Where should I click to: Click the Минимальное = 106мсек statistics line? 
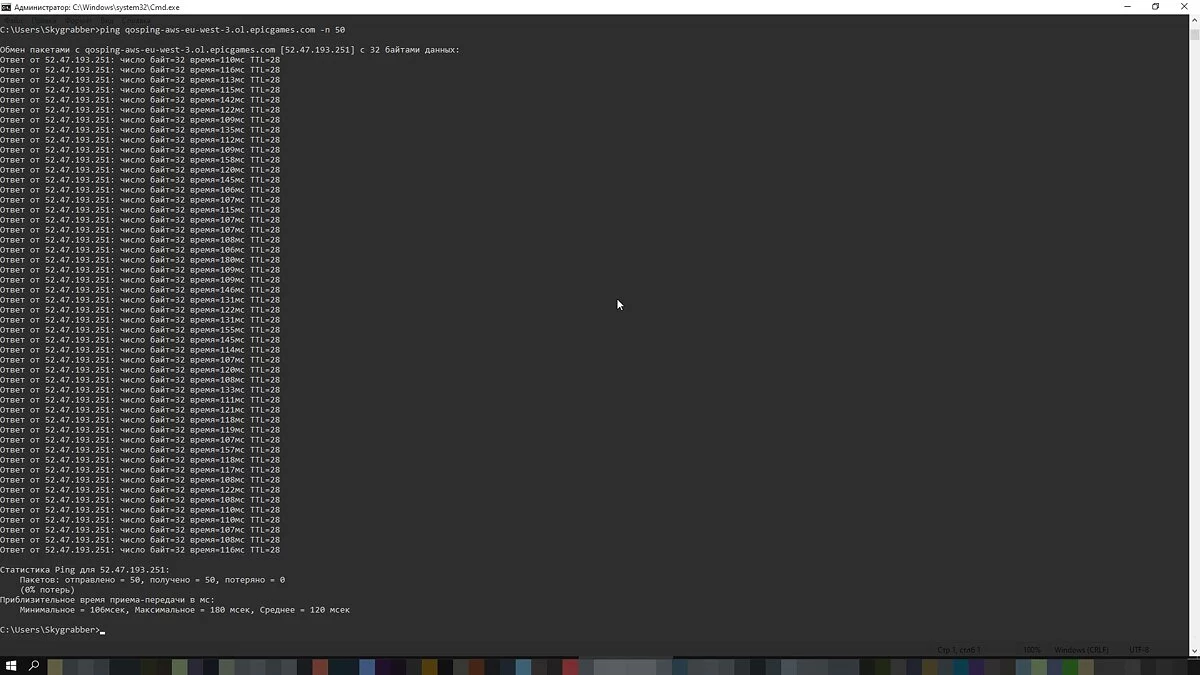[185, 610]
